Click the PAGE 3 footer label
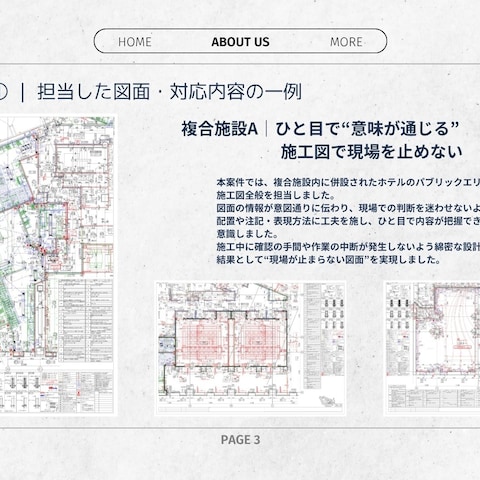The width and height of the screenshot is (480, 480). pos(240,439)
